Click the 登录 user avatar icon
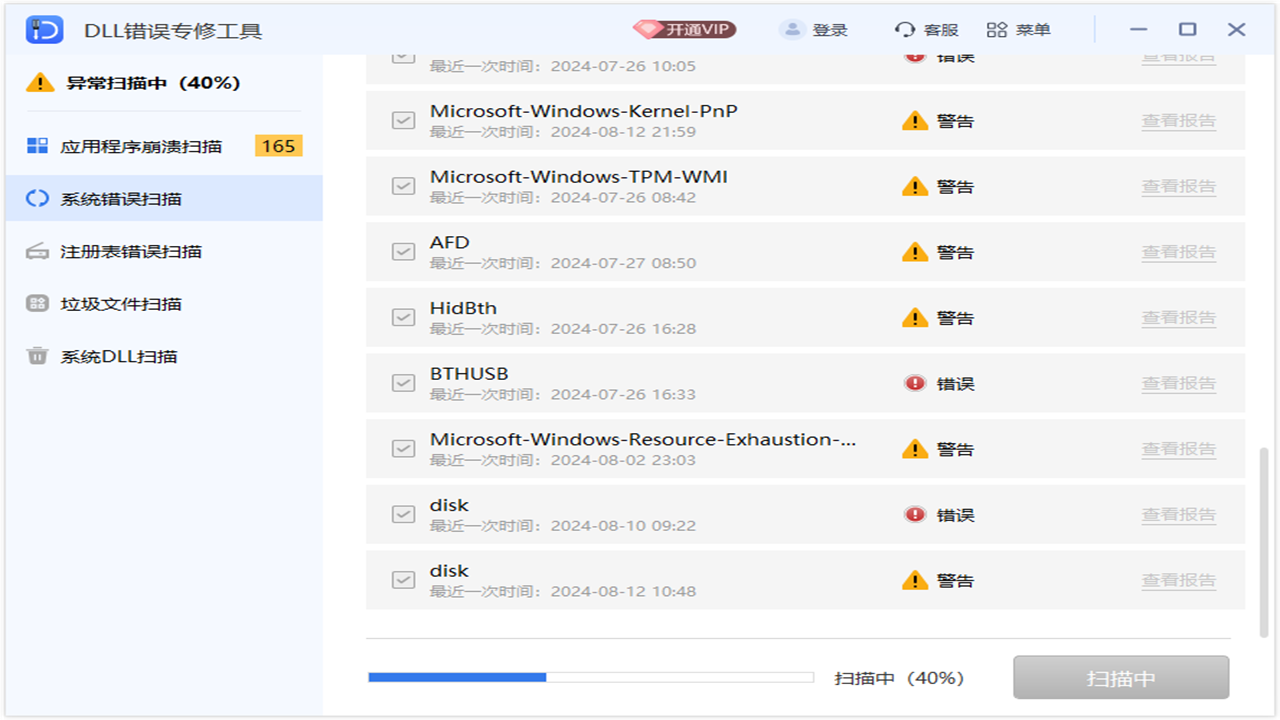This screenshot has height=720, width=1280. tap(792, 30)
